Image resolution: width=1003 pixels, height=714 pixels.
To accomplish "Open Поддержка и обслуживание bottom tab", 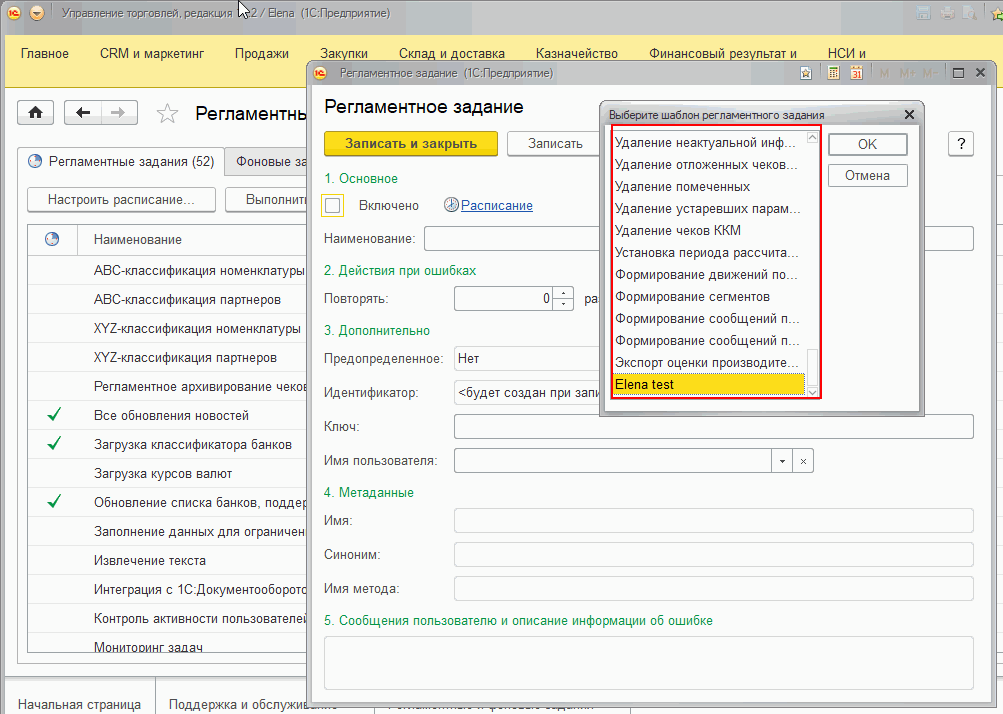I will pos(253,704).
